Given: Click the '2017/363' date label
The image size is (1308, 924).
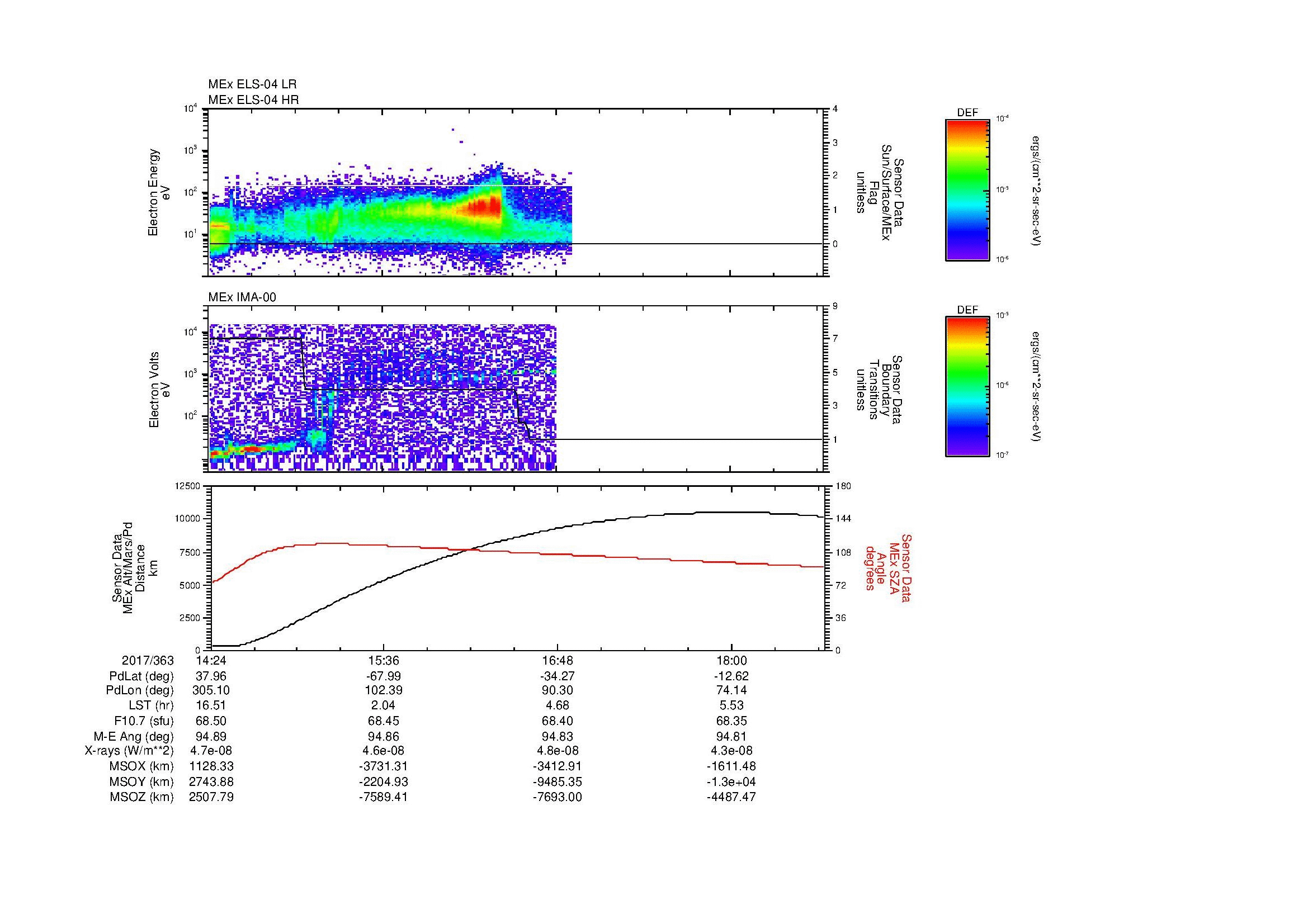Looking at the screenshot, I should (148, 660).
